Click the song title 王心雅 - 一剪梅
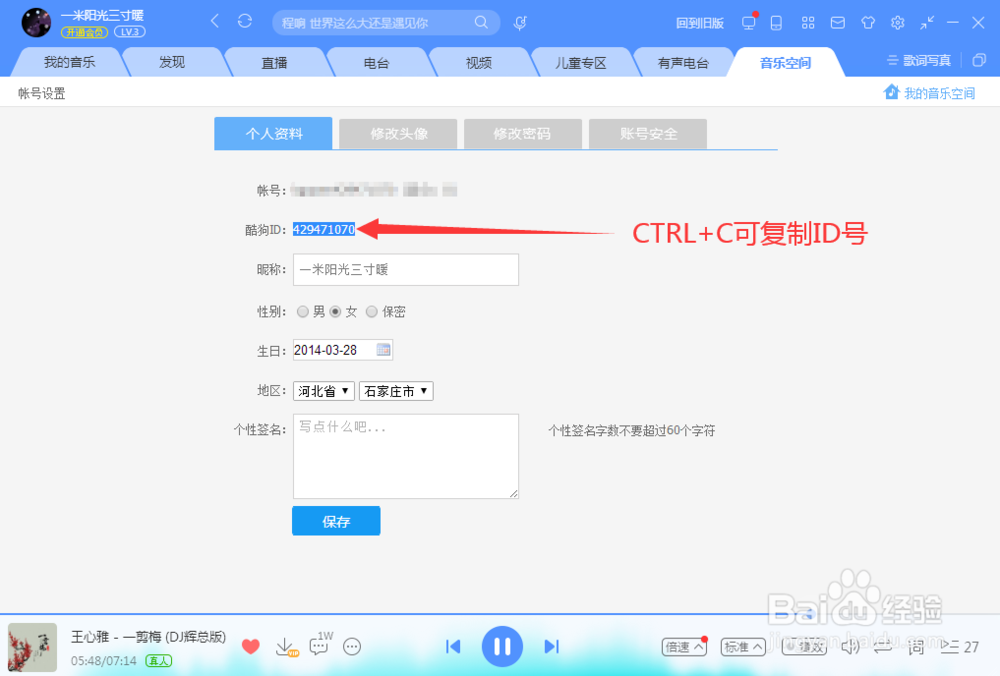1000x676 pixels. pos(148,636)
